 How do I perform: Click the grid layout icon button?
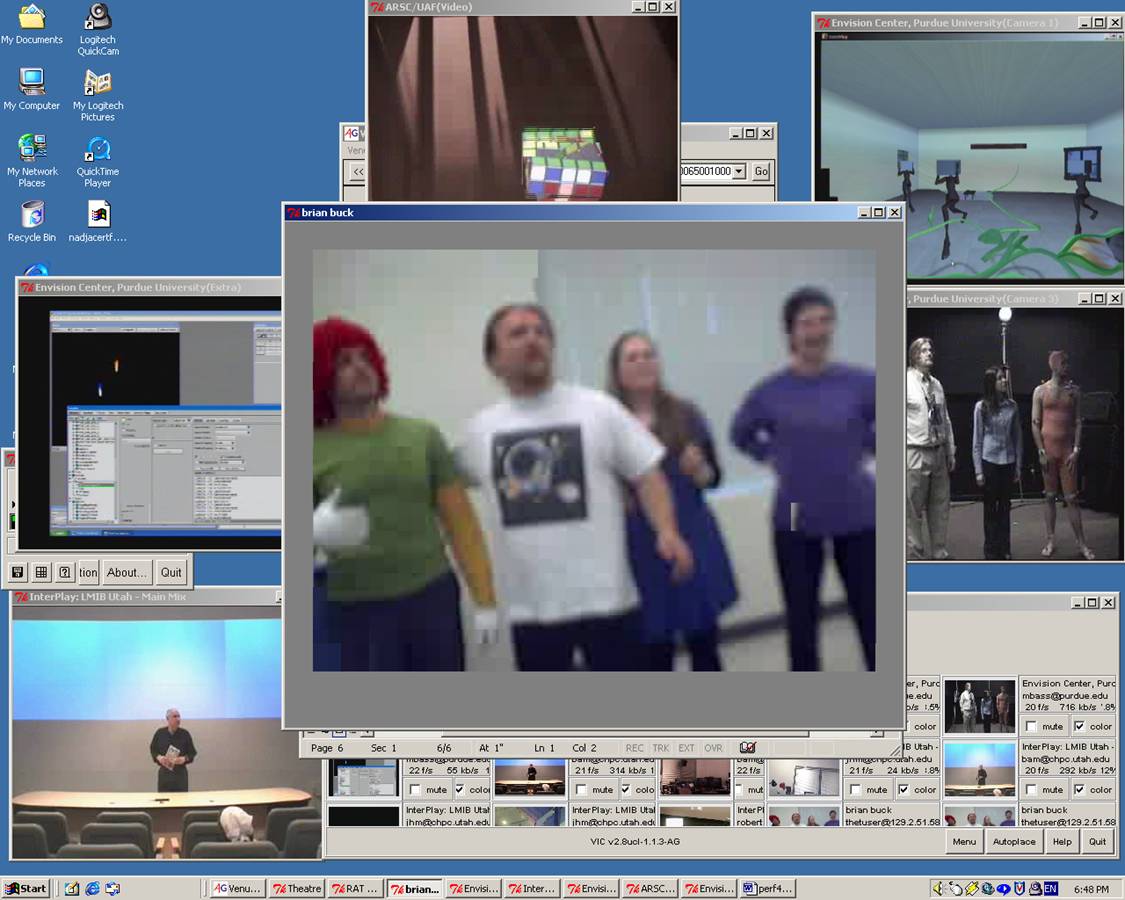pos(41,572)
